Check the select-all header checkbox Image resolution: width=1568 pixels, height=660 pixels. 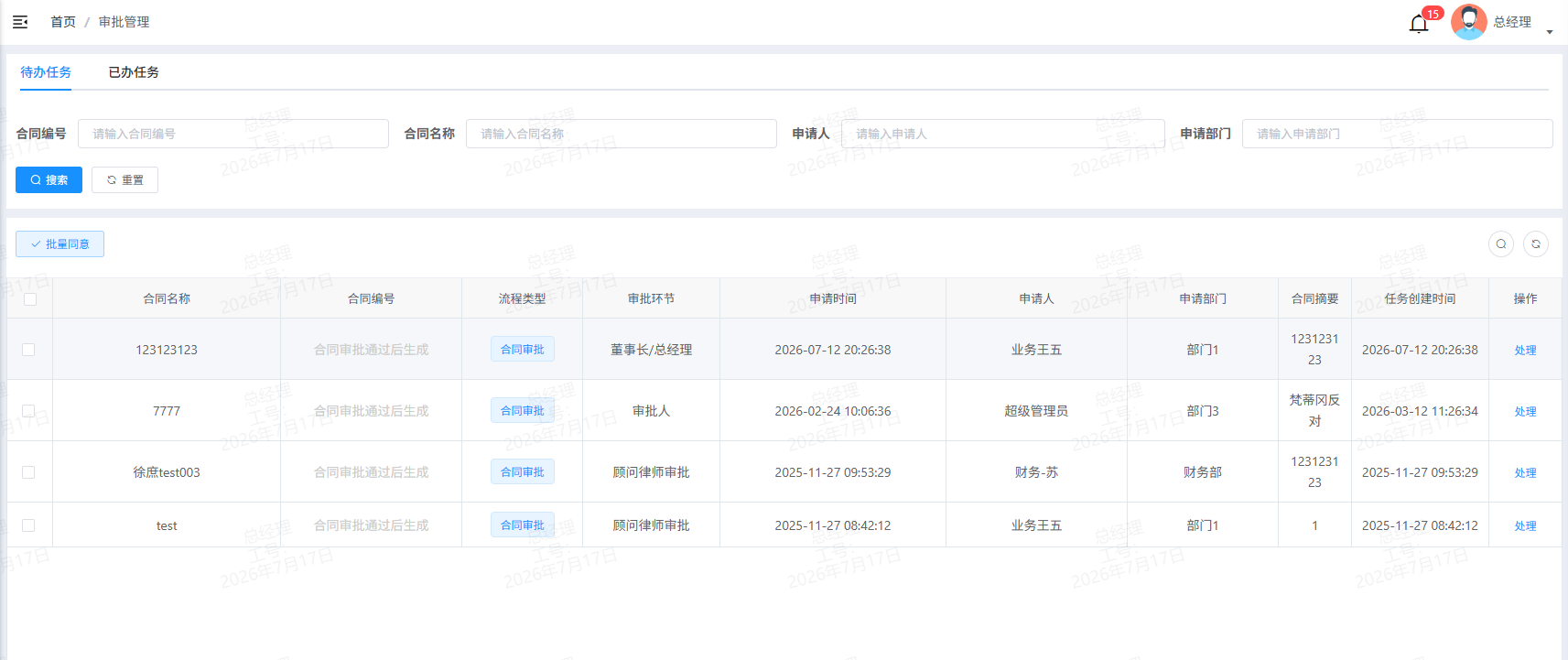pos(30,299)
